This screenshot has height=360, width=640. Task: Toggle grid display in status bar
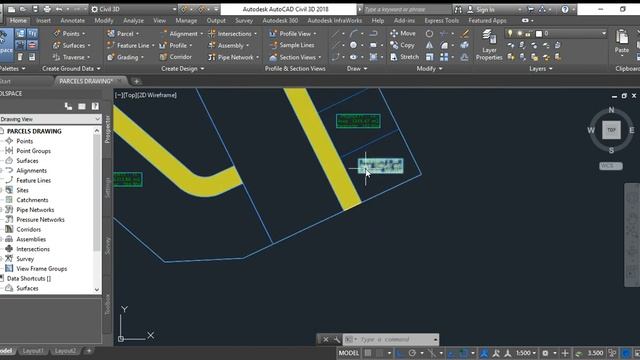[368, 353]
